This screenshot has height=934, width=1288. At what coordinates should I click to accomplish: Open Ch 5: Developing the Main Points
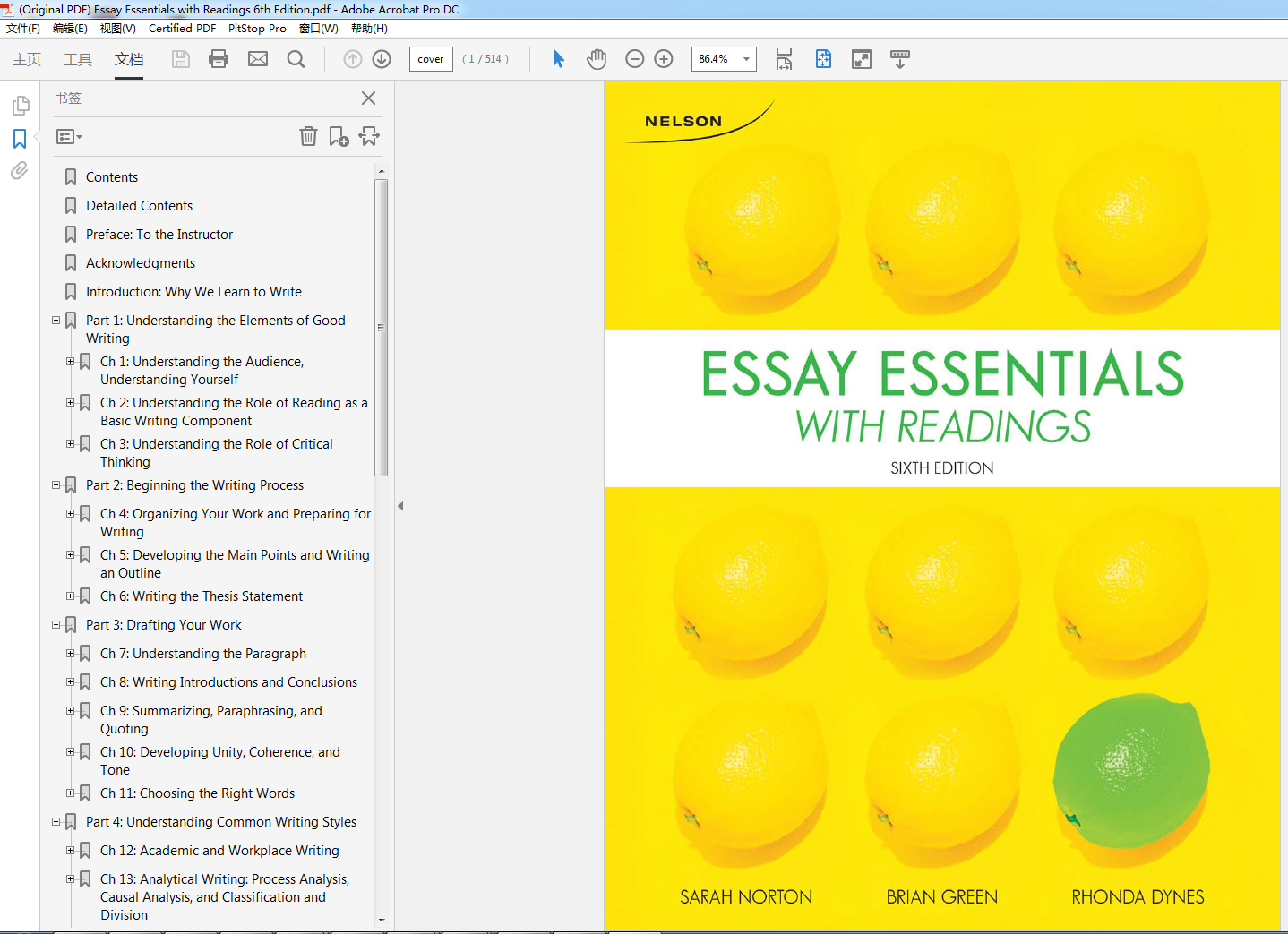click(x=235, y=564)
